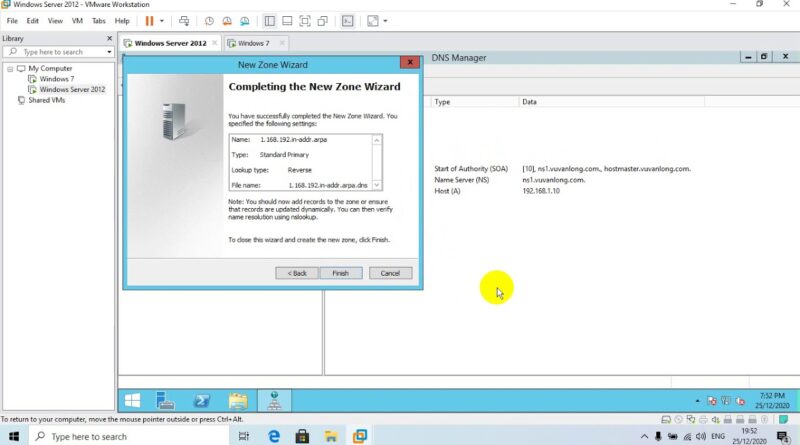The width and height of the screenshot is (800, 445).
Task: Open the snapshot manager
Action: point(245,21)
